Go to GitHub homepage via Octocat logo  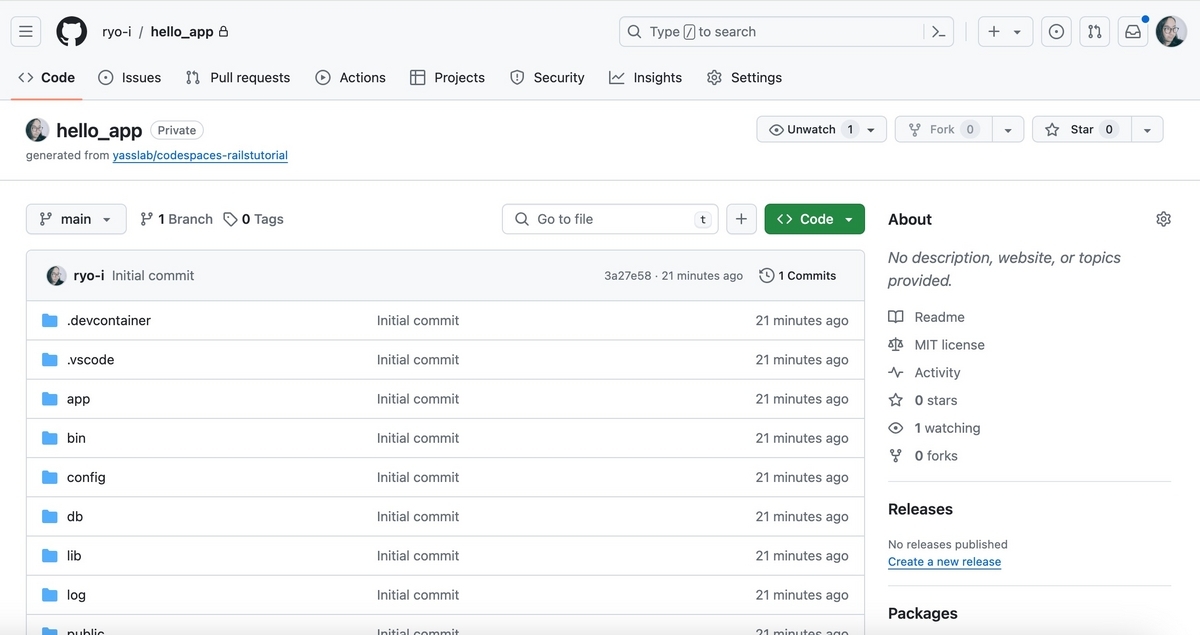pyautogui.click(x=72, y=32)
